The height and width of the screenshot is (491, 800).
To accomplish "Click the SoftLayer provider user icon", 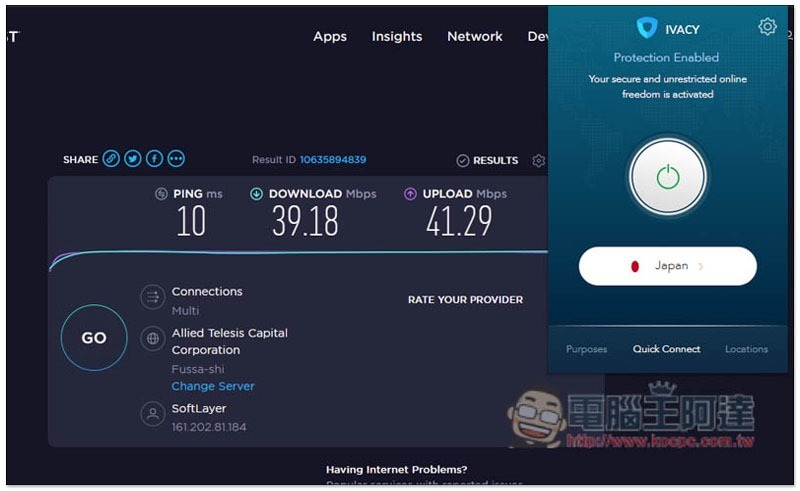I will (153, 414).
